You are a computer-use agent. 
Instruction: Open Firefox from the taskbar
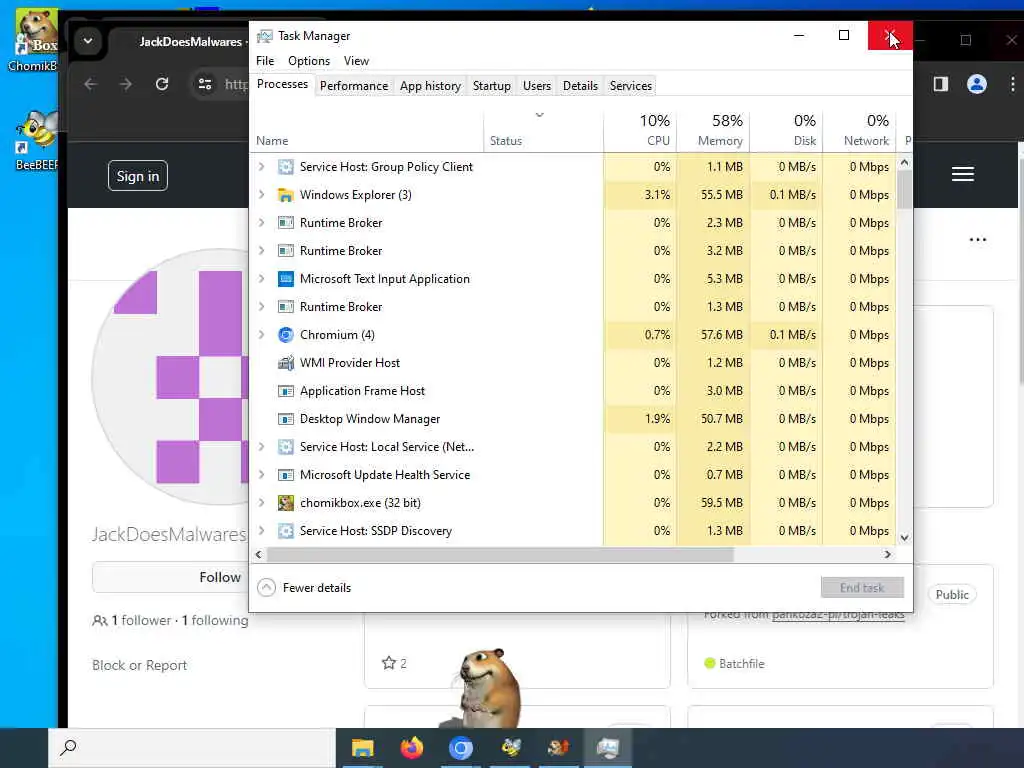411,748
